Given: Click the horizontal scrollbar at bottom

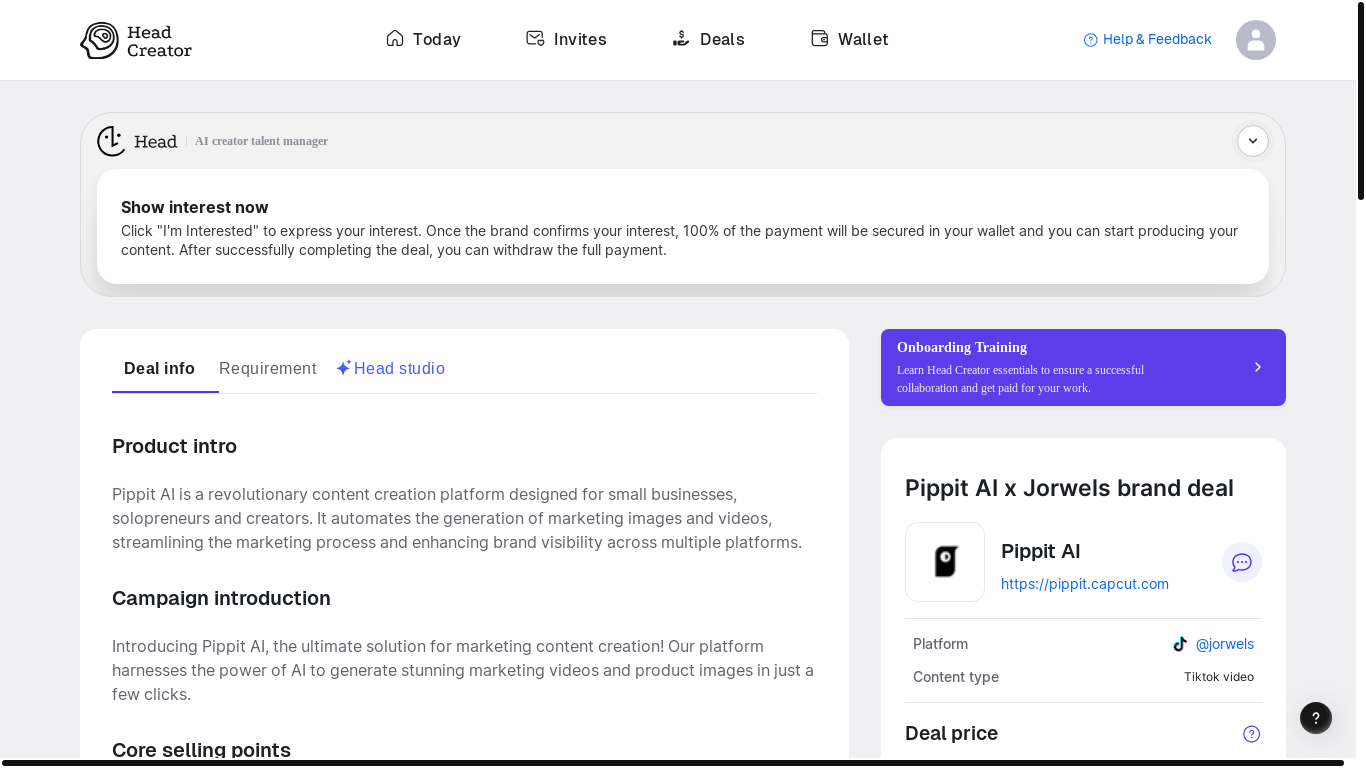Looking at the screenshot, I should tap(673, 763).
